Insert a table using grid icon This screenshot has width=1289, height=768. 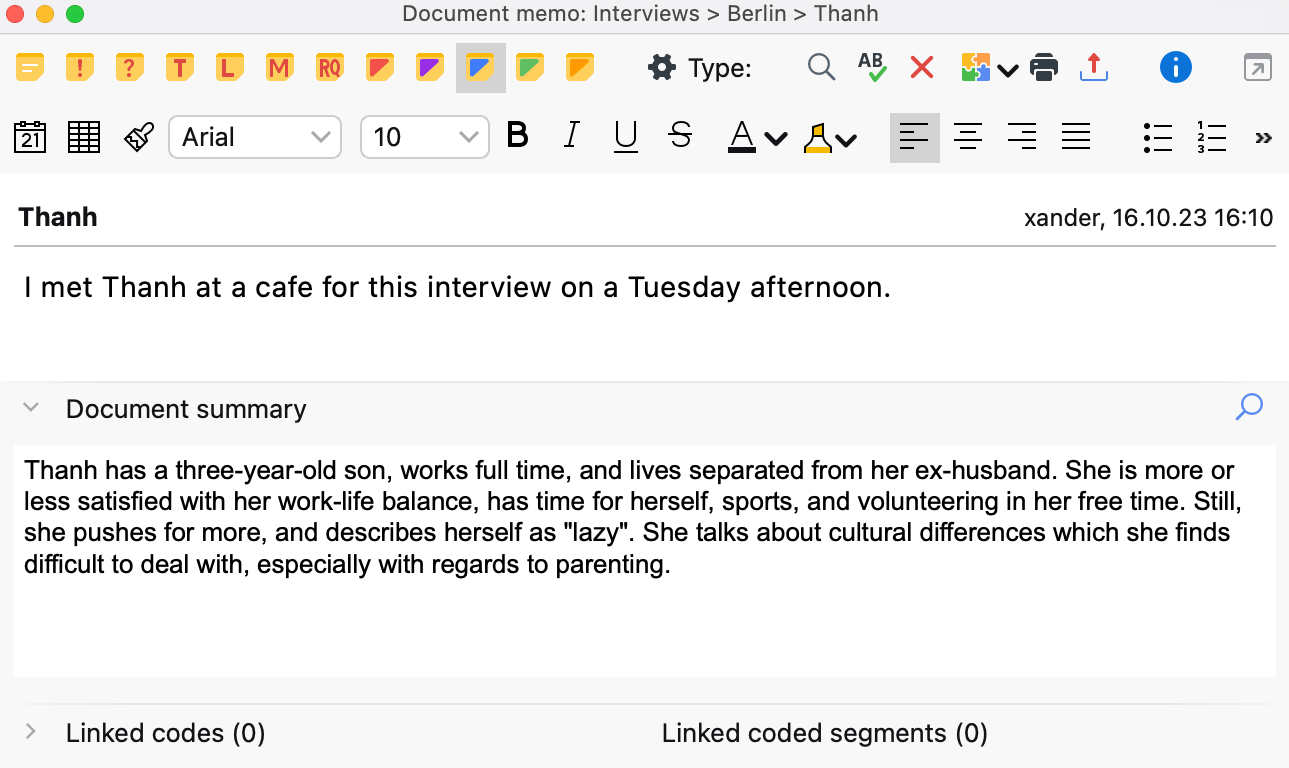[x=84, y=137]
